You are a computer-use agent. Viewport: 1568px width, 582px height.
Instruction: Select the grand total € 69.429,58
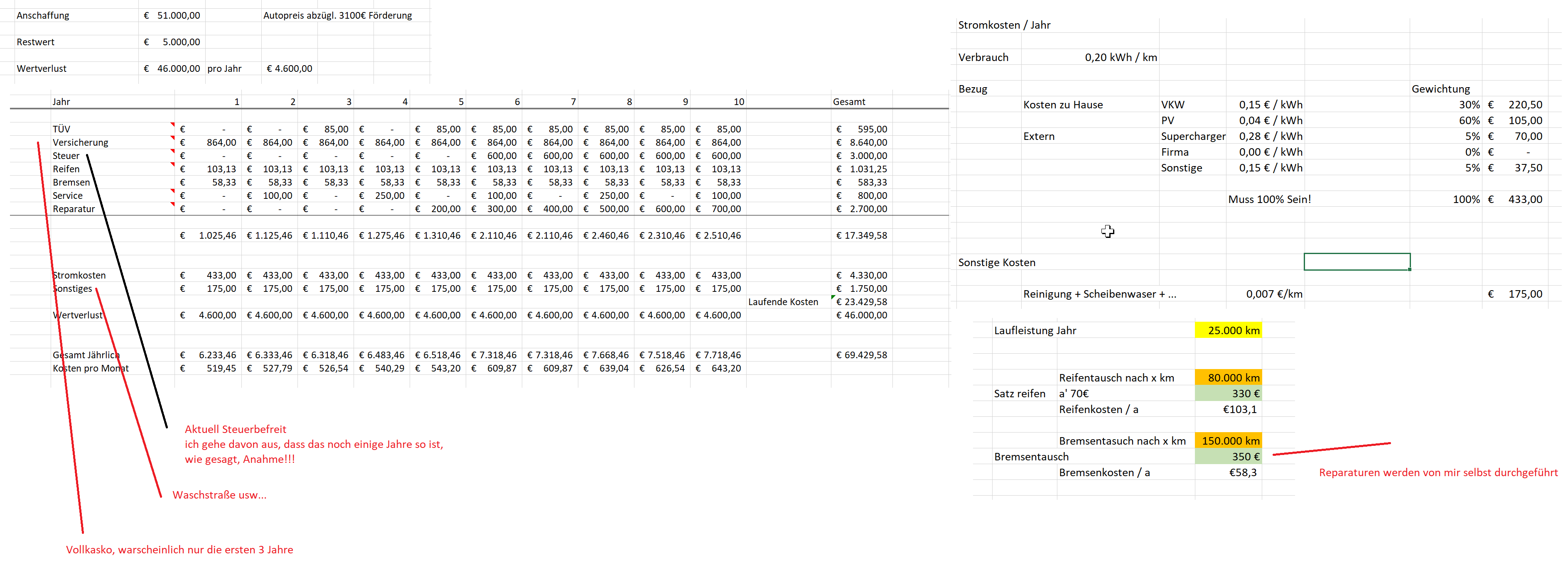(x=862, y=355)
